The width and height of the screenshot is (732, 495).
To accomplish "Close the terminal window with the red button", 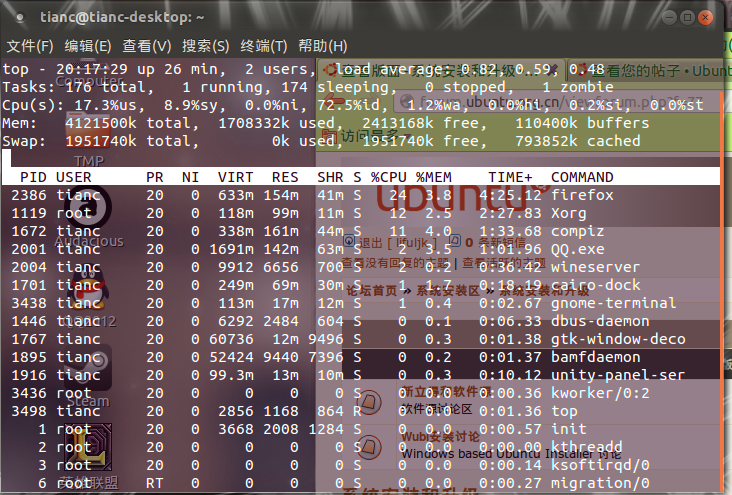I will coord(705,18).
